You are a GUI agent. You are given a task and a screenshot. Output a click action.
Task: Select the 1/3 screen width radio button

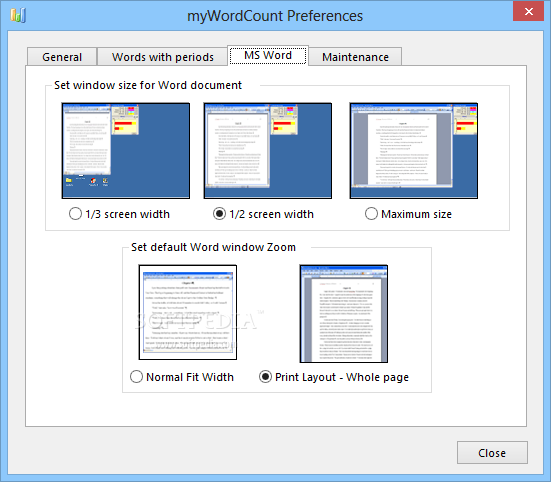coord(75,214)
